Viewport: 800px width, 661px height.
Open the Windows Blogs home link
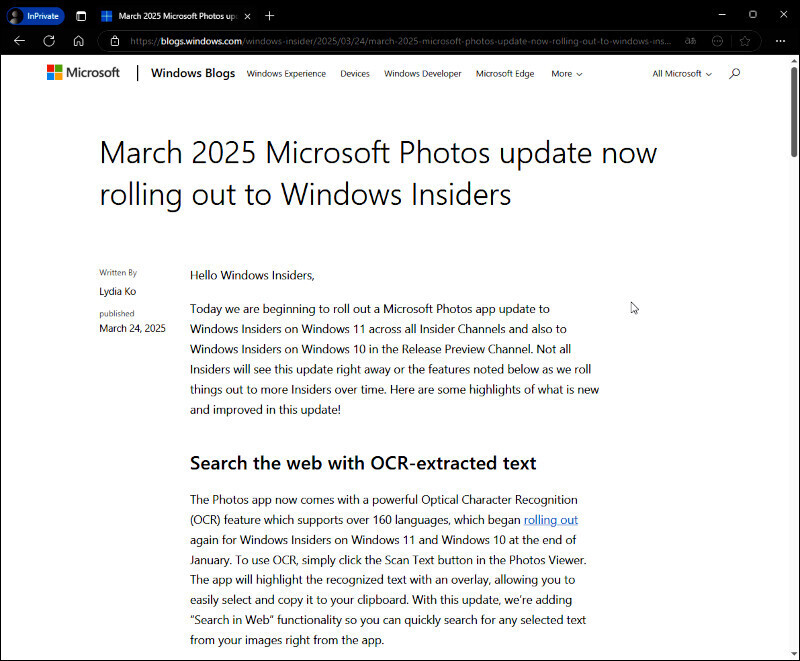click(x=193, y=73)
